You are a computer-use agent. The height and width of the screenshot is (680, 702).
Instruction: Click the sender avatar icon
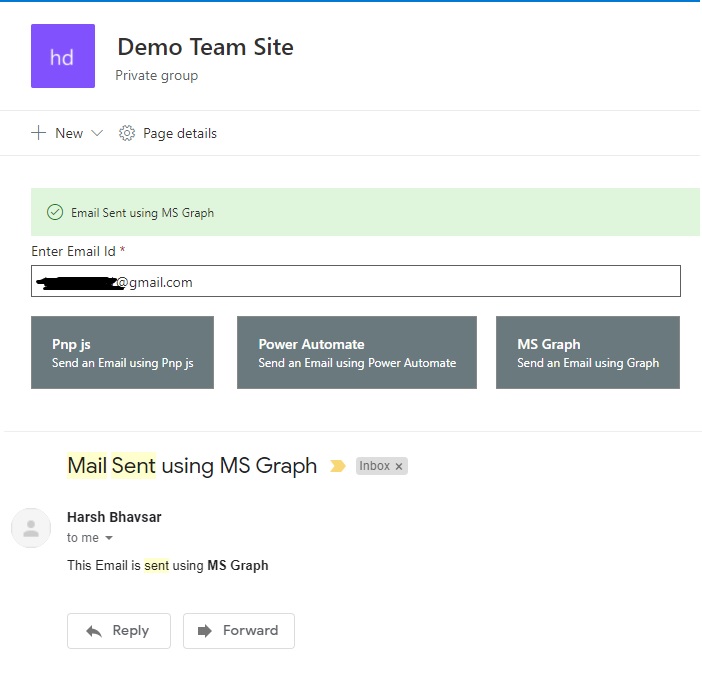click(31, 528)
